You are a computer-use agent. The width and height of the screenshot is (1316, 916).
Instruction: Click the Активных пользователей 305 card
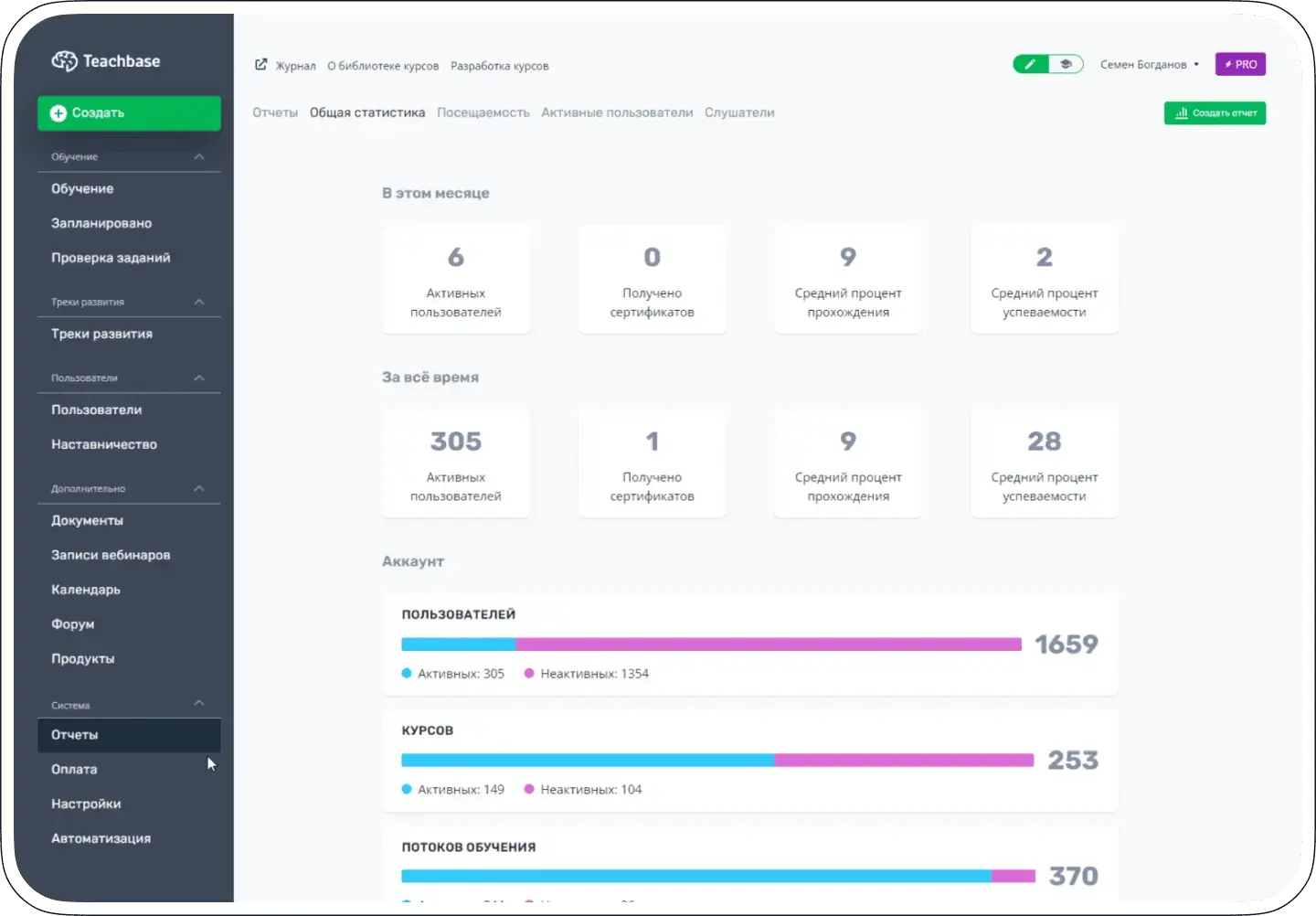(x=456, y=464)
